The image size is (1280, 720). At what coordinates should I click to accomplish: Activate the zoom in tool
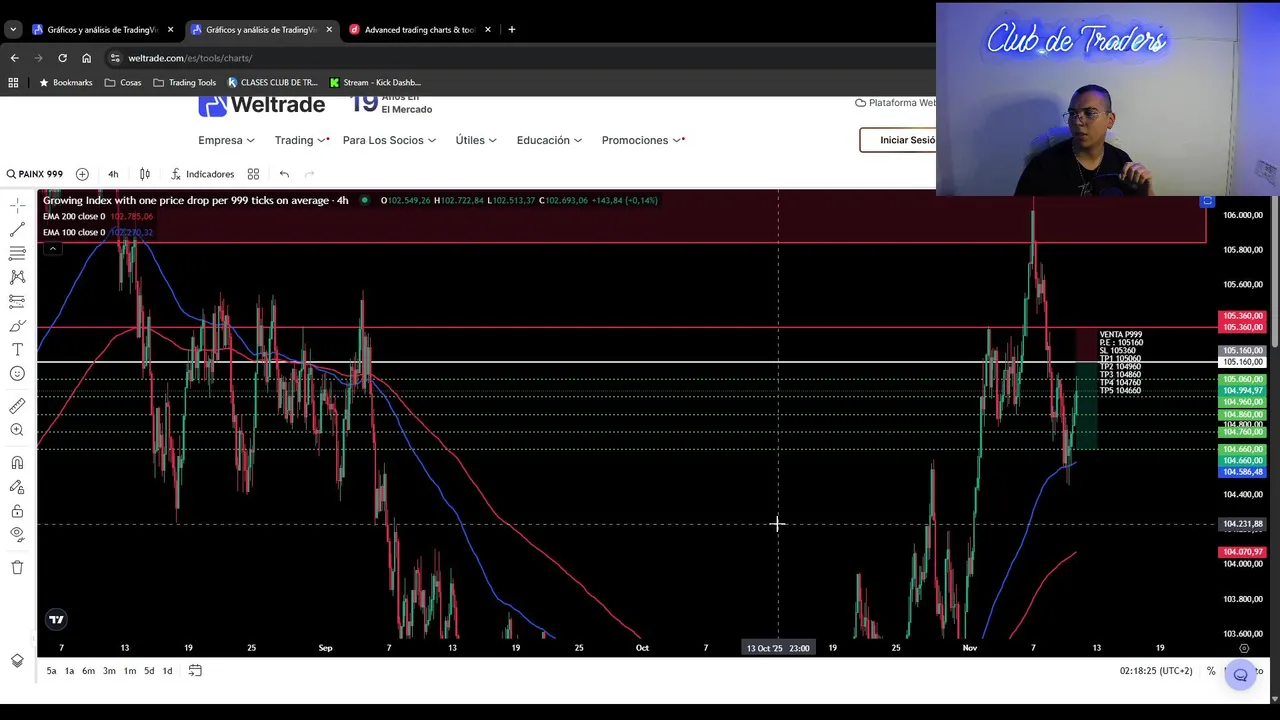17,430
